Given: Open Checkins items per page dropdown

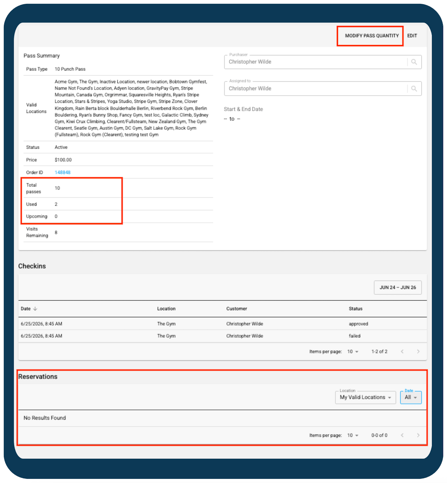Looking at the screenshot, I should (x=353, y=351).
